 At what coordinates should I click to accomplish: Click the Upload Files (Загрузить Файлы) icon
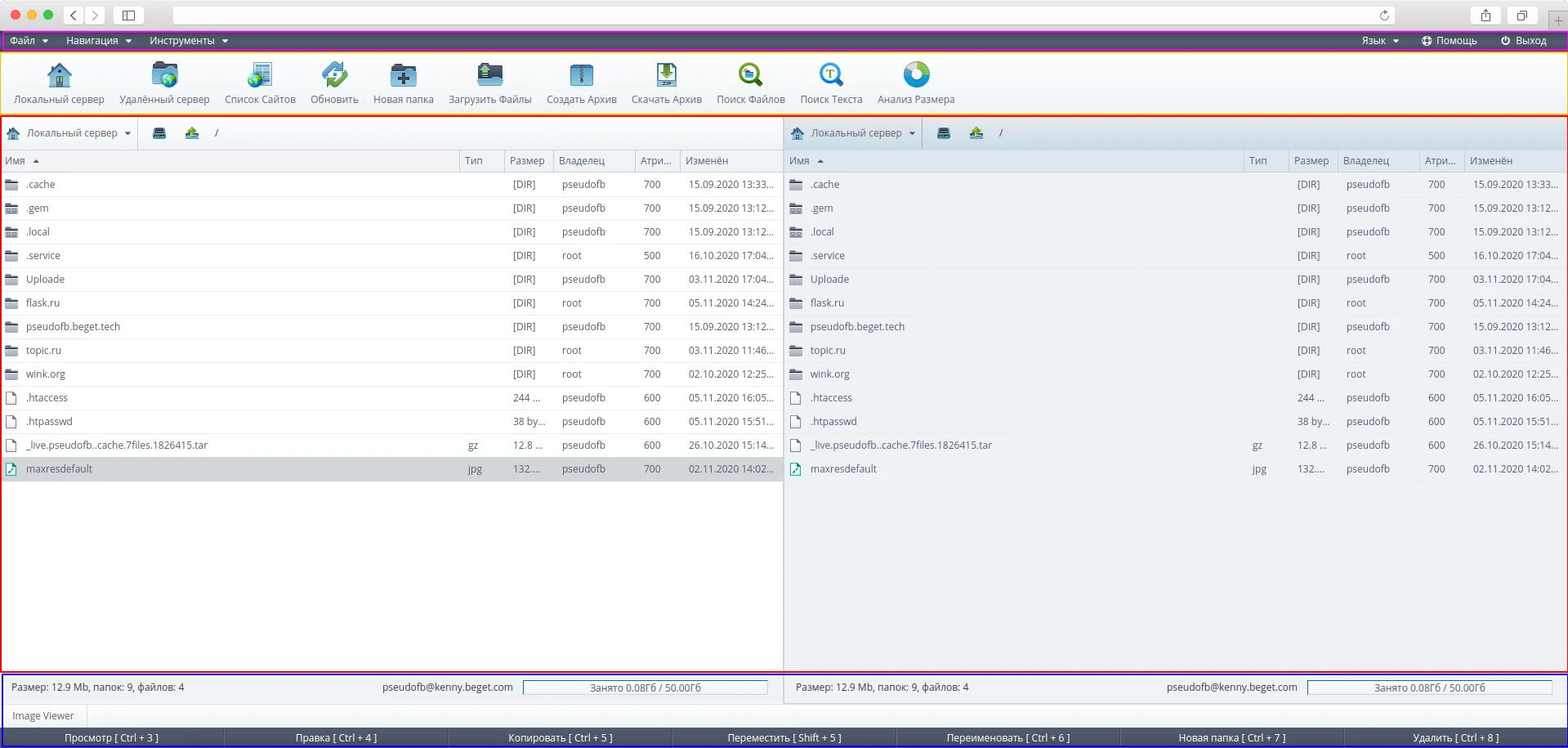click(x=489, y=76)
